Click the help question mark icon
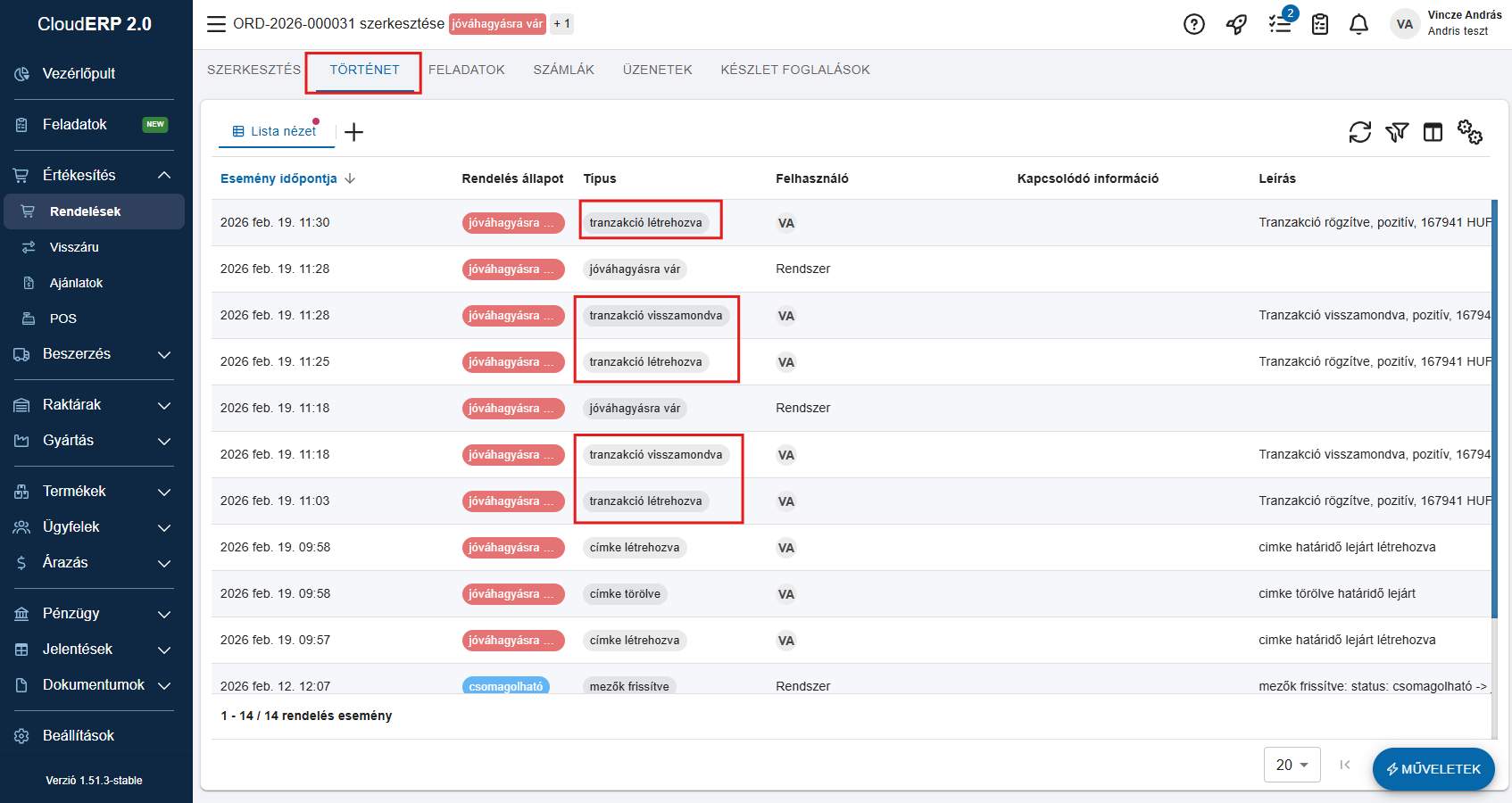Screen dimensions: 1512x803 pos(1193,24)
